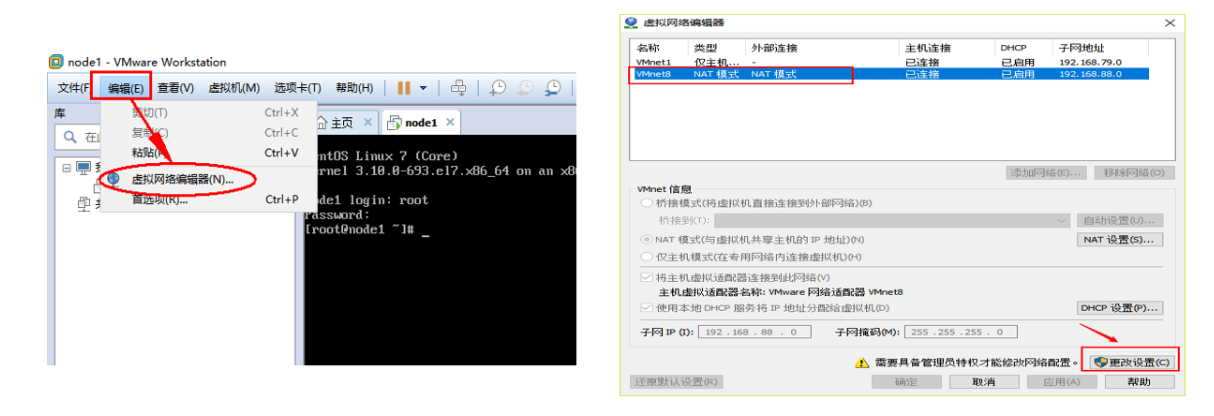
Task: Open the 帮助(H) menu
Action: coord(354,88)
